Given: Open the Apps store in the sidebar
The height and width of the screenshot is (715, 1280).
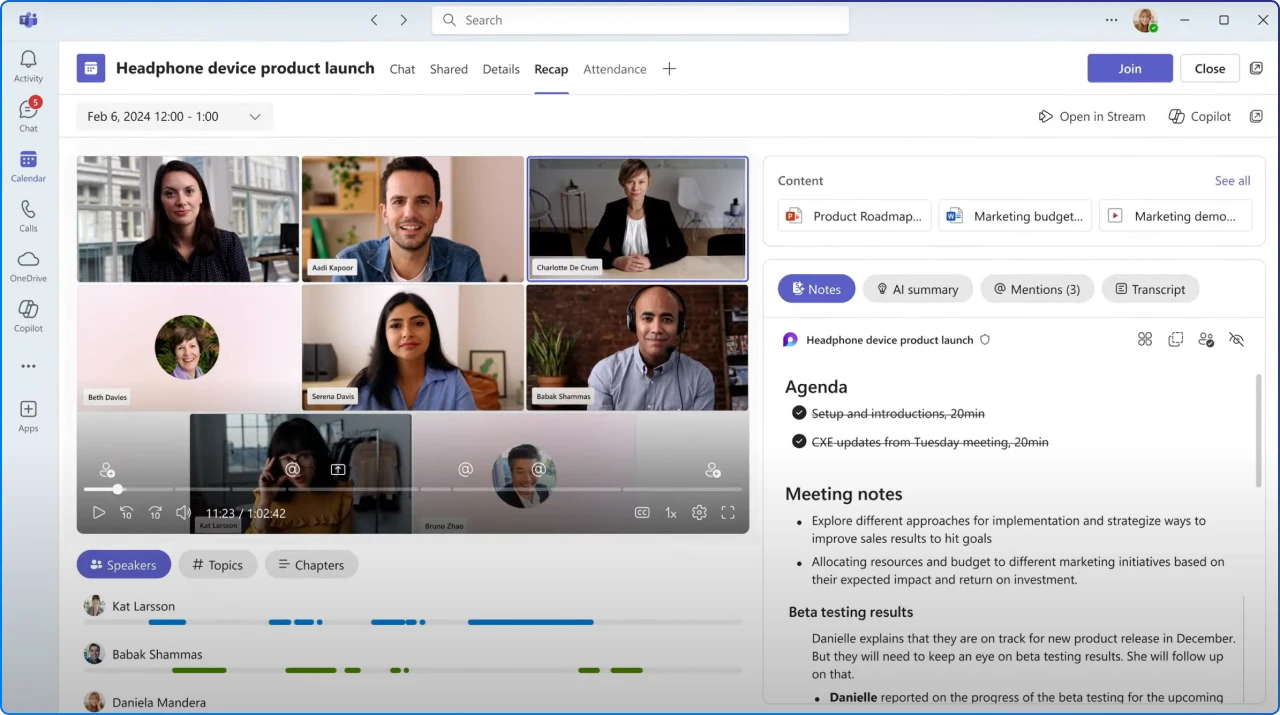Looking at the screenshot, I should click(28, 416).
